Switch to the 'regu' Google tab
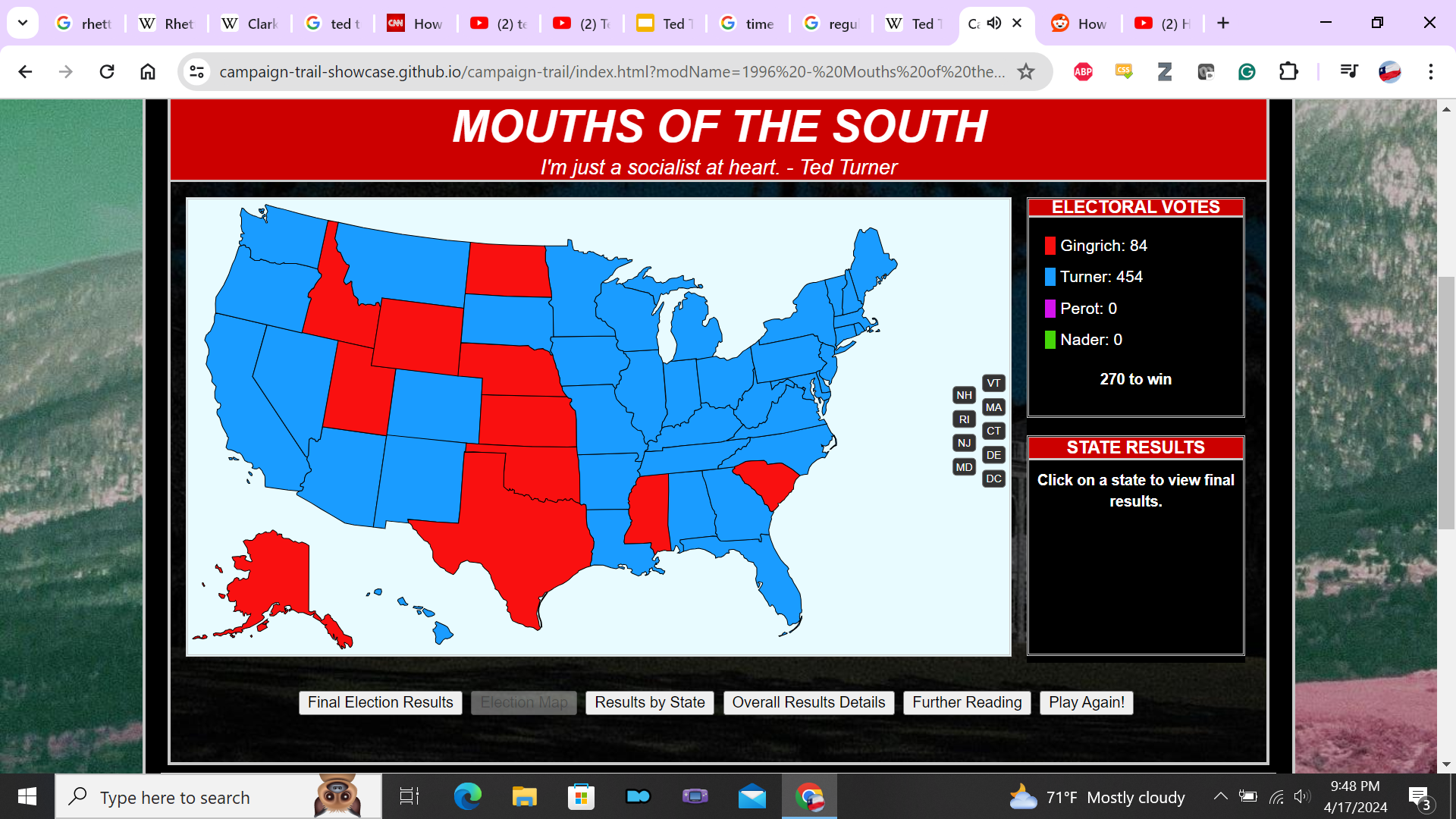This screenshot has width=1456, height=819. 830,24
